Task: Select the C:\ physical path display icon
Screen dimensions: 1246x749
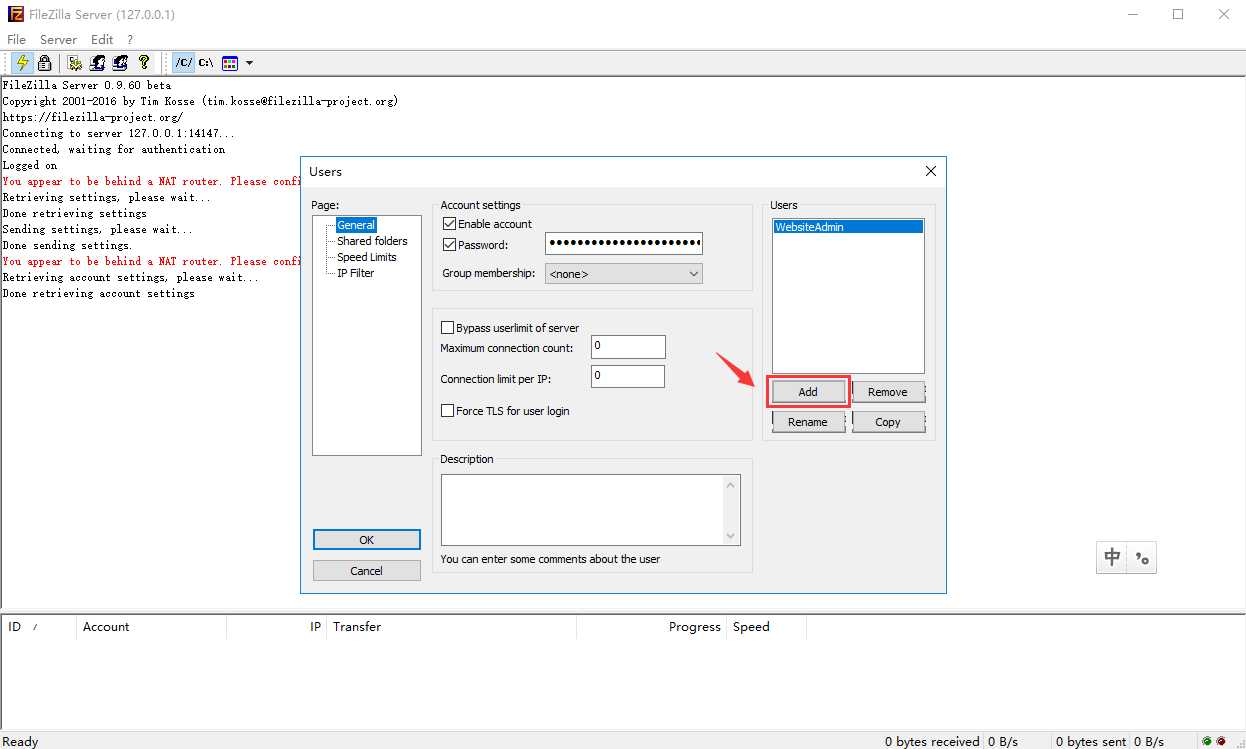Action: pos(206,62)
